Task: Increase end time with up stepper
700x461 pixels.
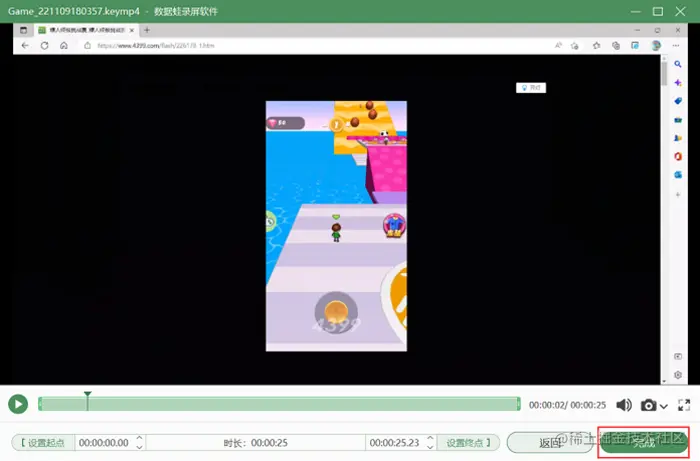Action: [x=430, y=438]
